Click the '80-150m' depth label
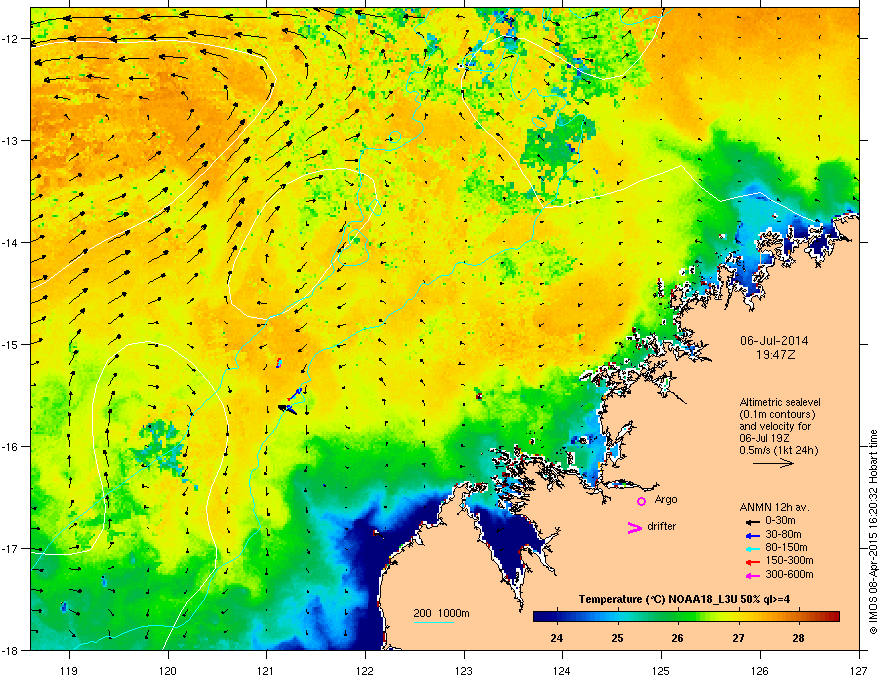 786,548
